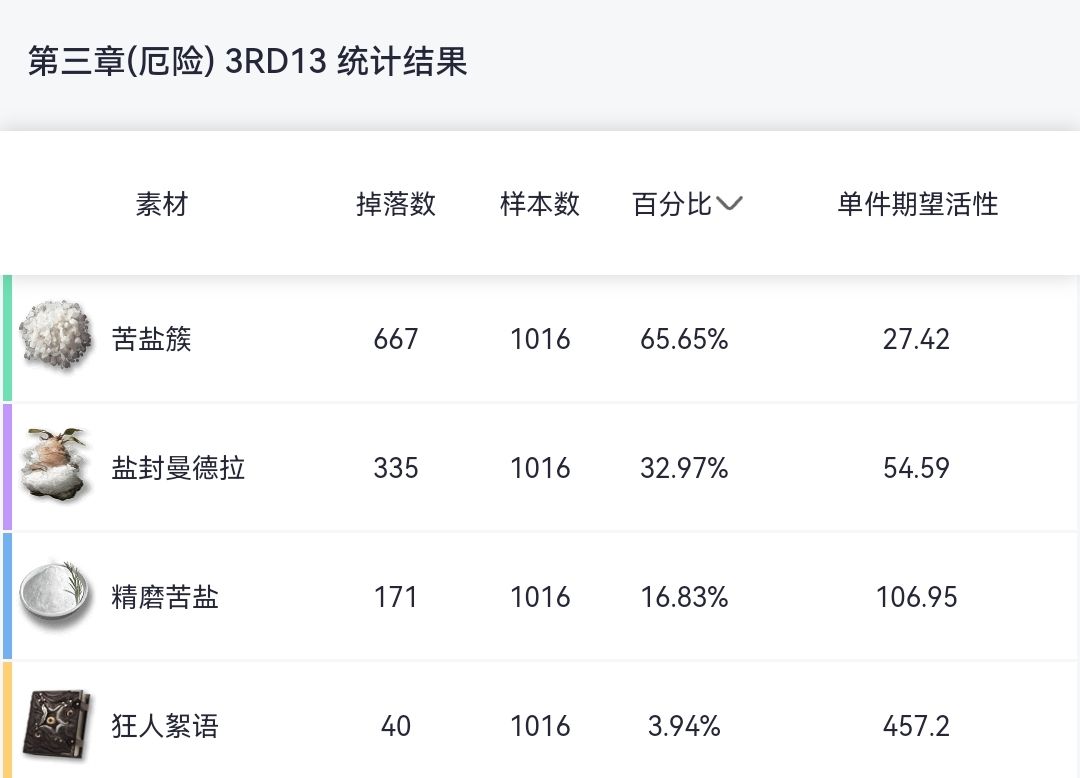Sort by 样本数 column header

[x=540, y=205]
